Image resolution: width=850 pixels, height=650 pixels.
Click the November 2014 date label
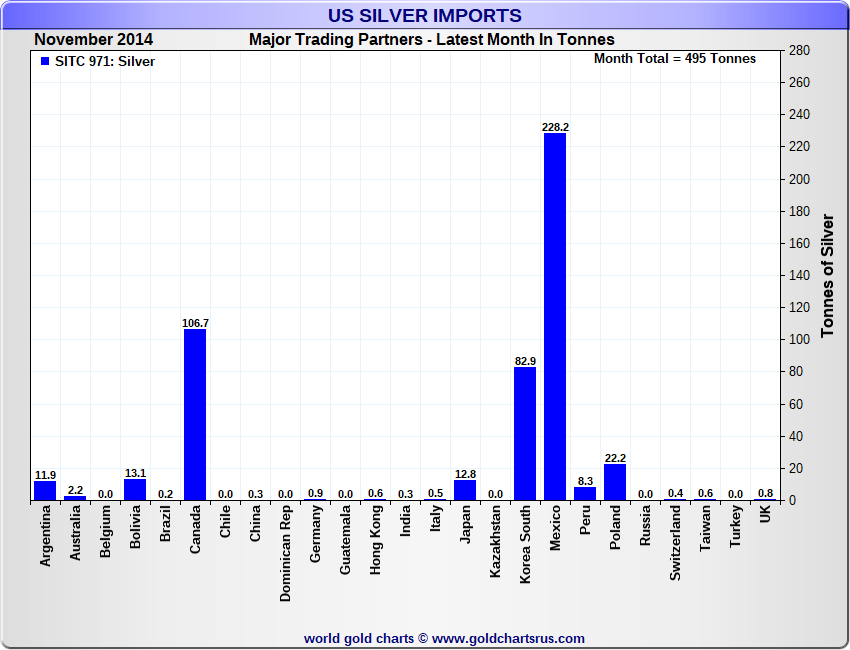click(x=92, y=40)
